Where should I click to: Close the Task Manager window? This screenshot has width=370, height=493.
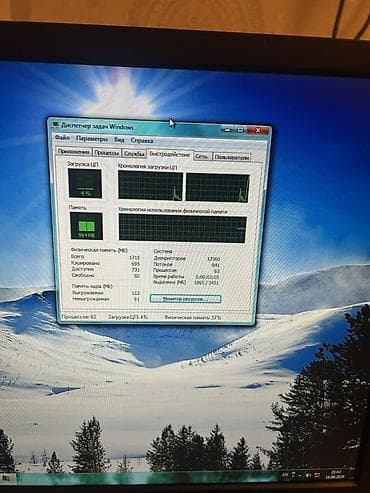(x=257, y=130)
